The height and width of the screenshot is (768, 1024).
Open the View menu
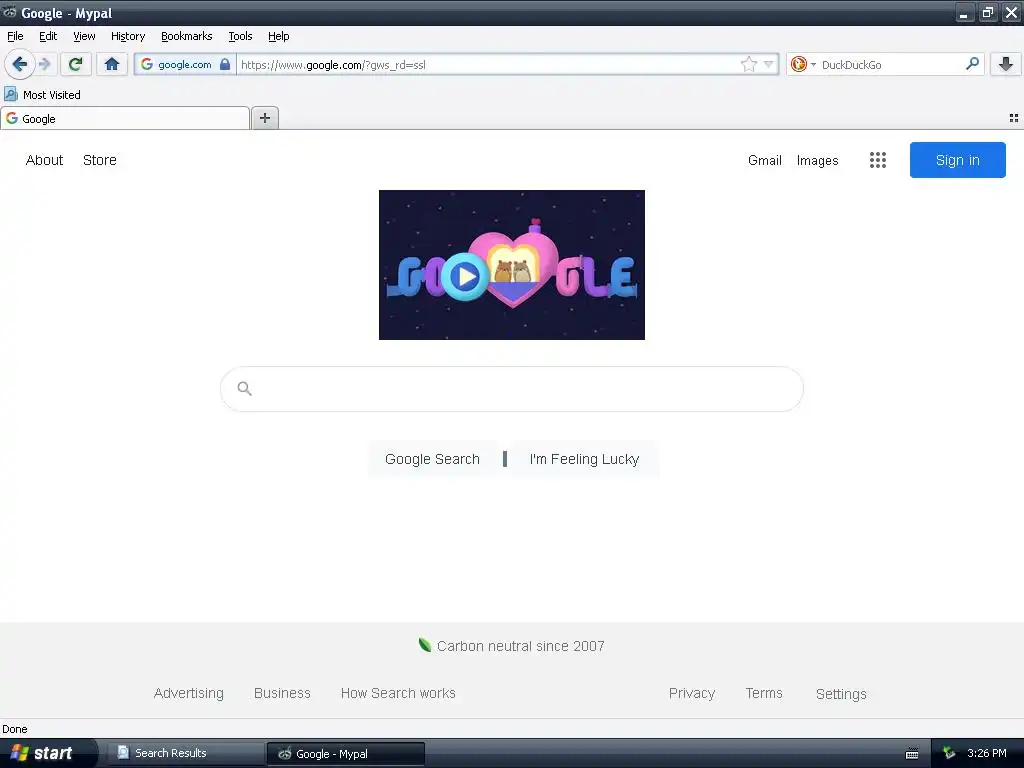(x=84, y=37)
